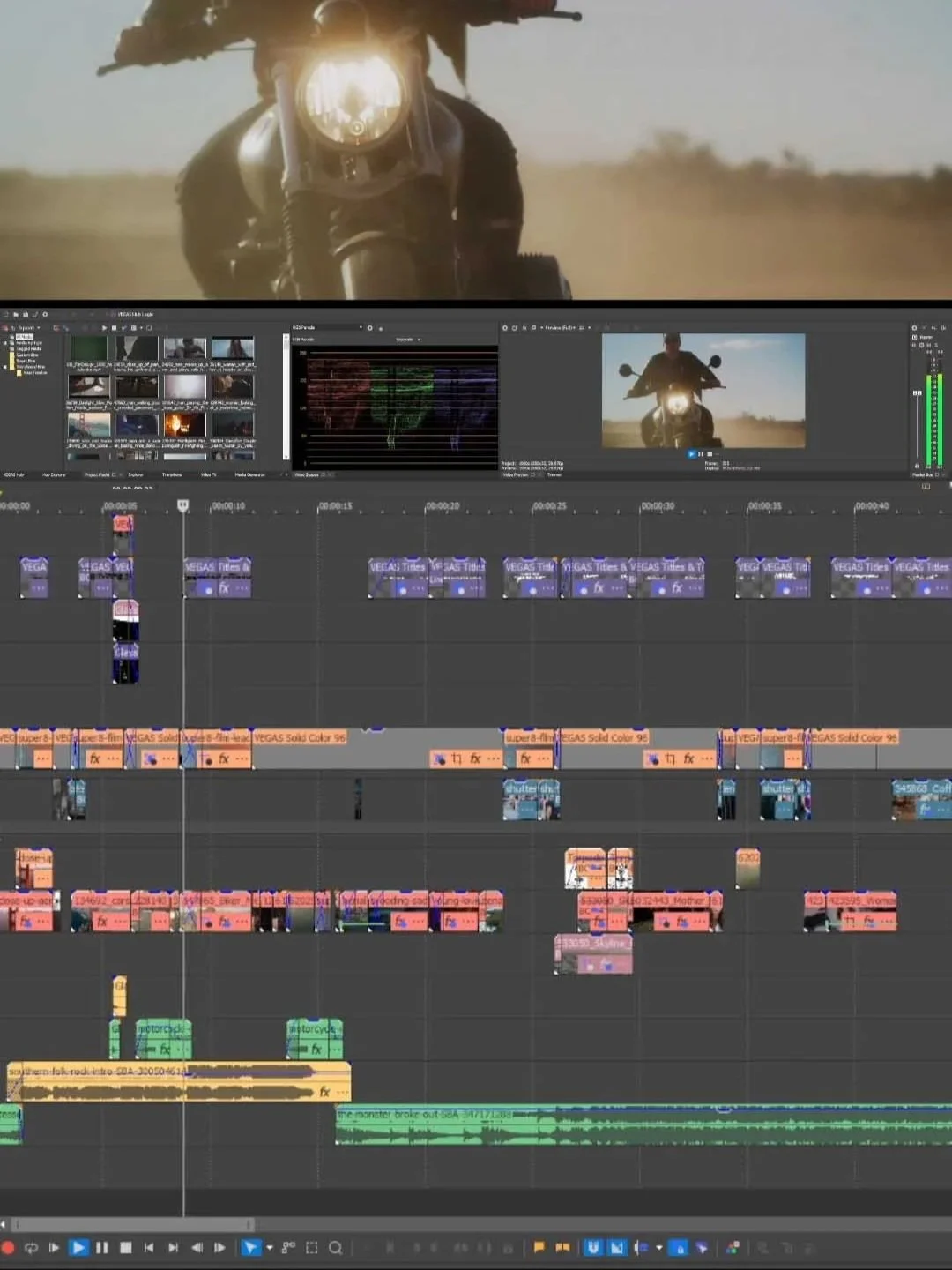The image size is (952, 1270).
Task: Open the project Properties gear icon in top toolbar
Action: [x=45, y=315]
